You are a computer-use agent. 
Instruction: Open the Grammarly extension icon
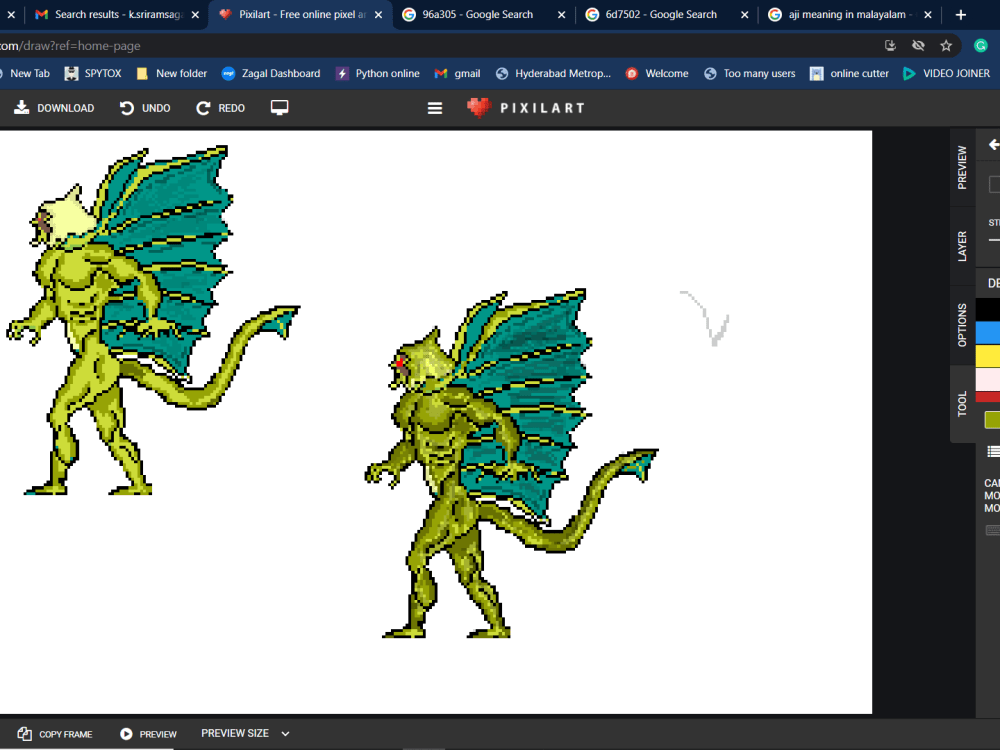click(x=981, y=45)
